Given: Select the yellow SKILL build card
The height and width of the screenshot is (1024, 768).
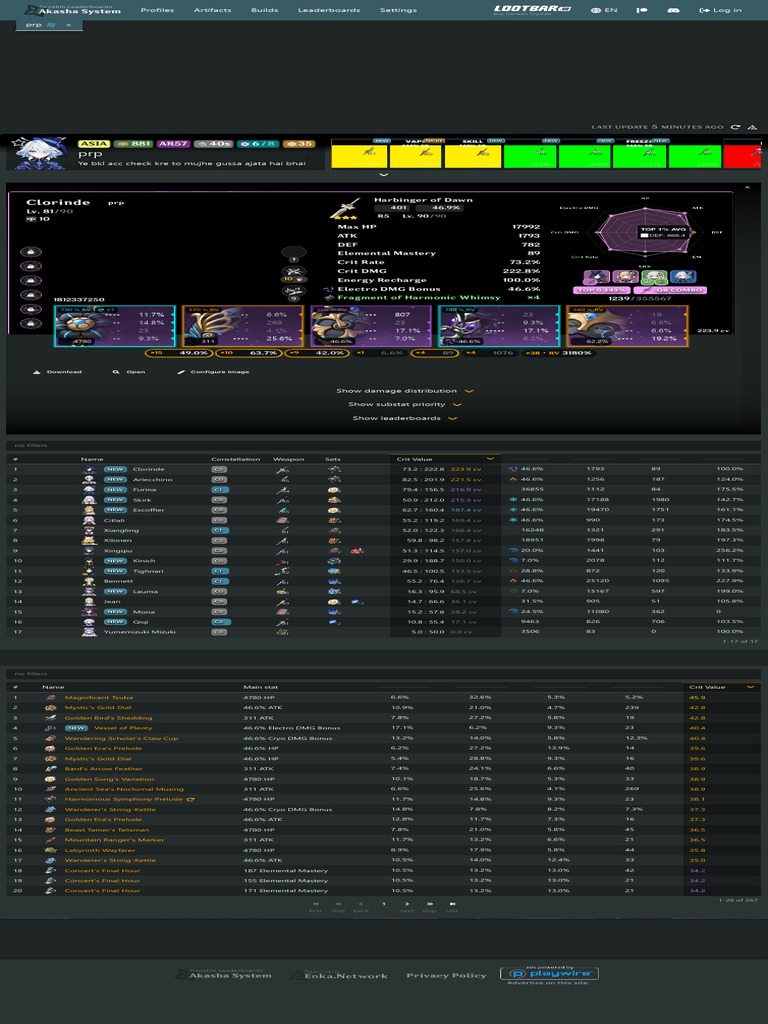Looking at the screenshot, I should pyautogui.click(x=473, y=155).
